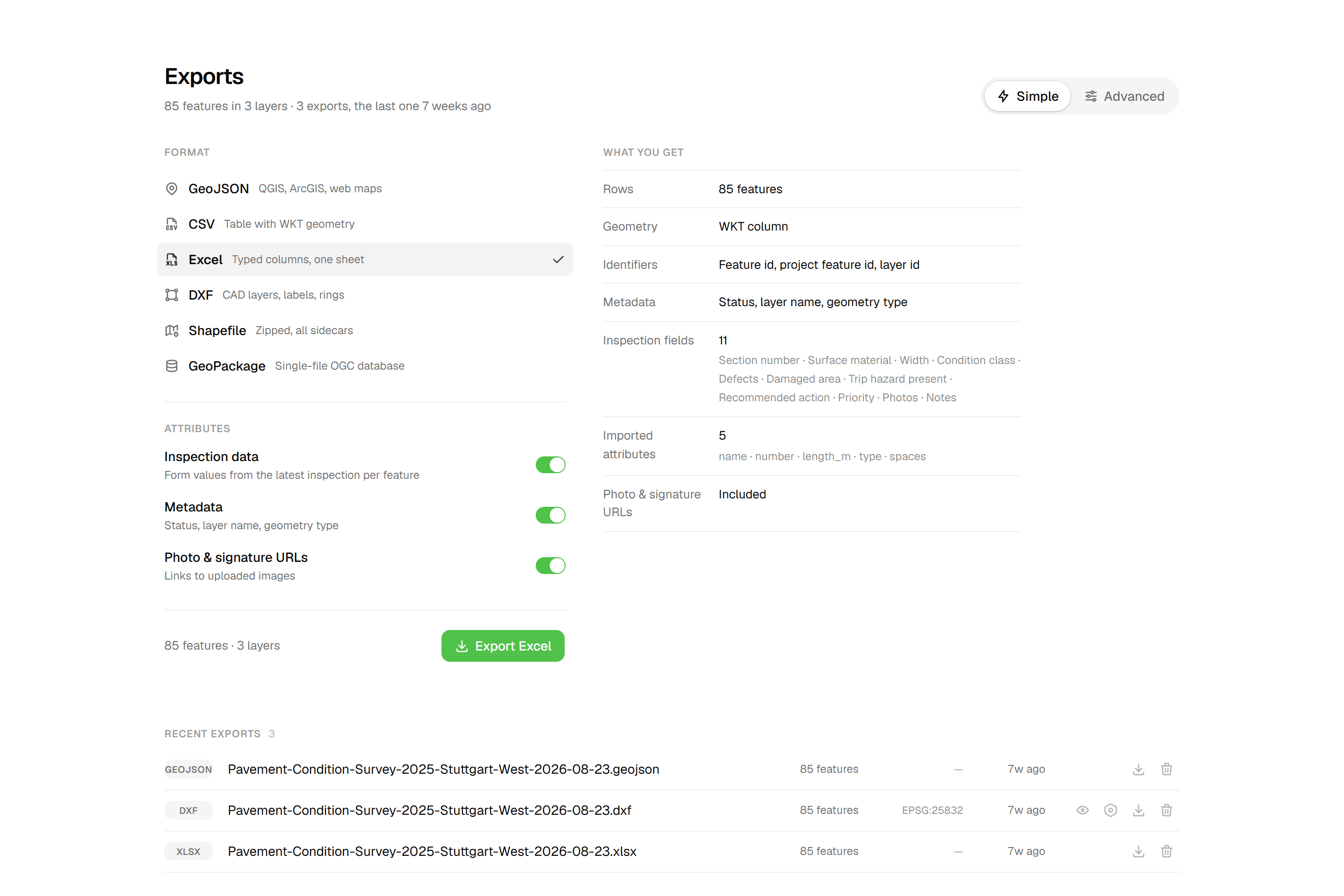Disable the Metadata attribute switch
The height and width of the screenshot is (896, 1344).
tap(550, 515)
